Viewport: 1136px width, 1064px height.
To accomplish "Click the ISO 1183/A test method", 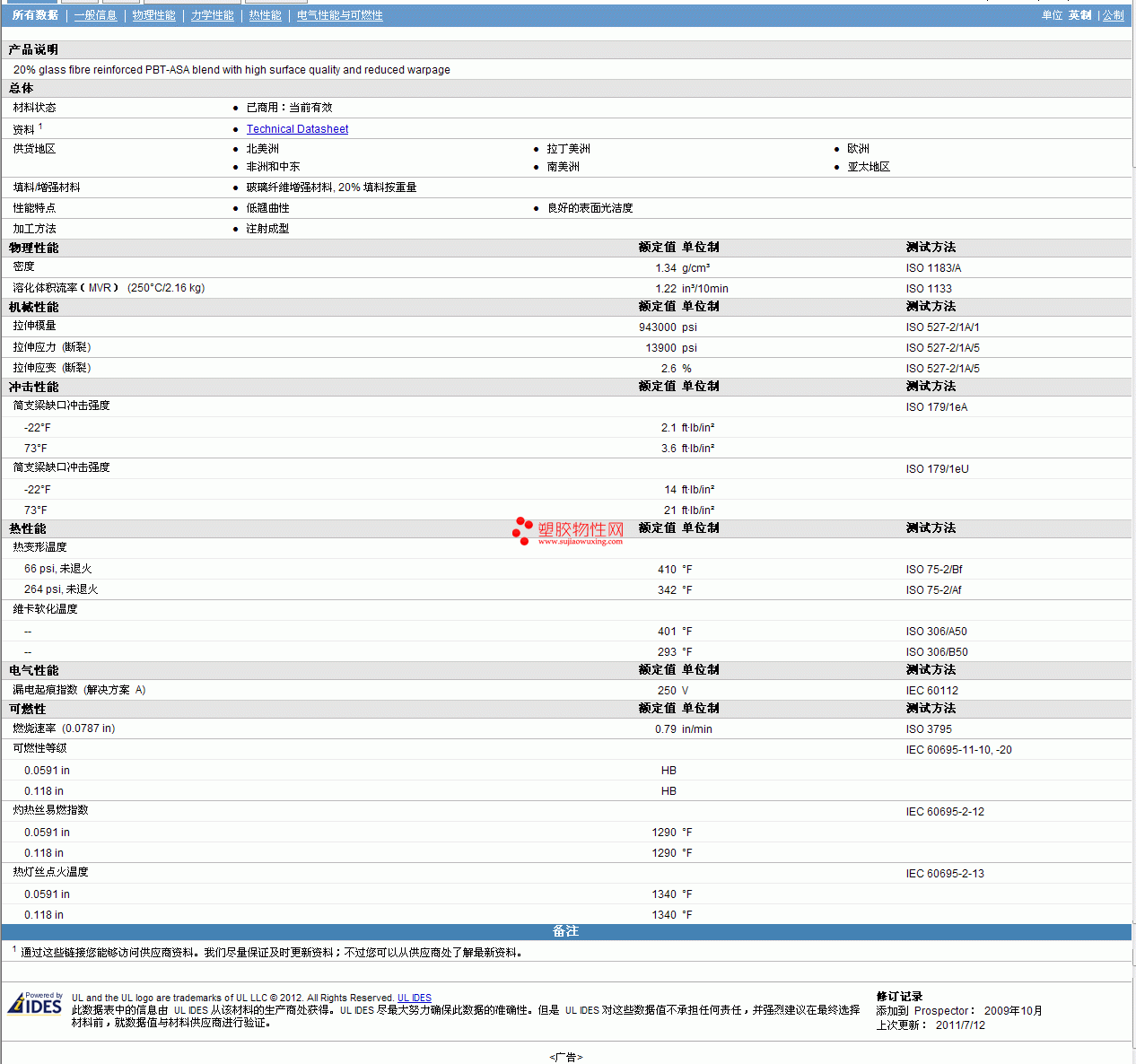I will (x=933, y=268).
